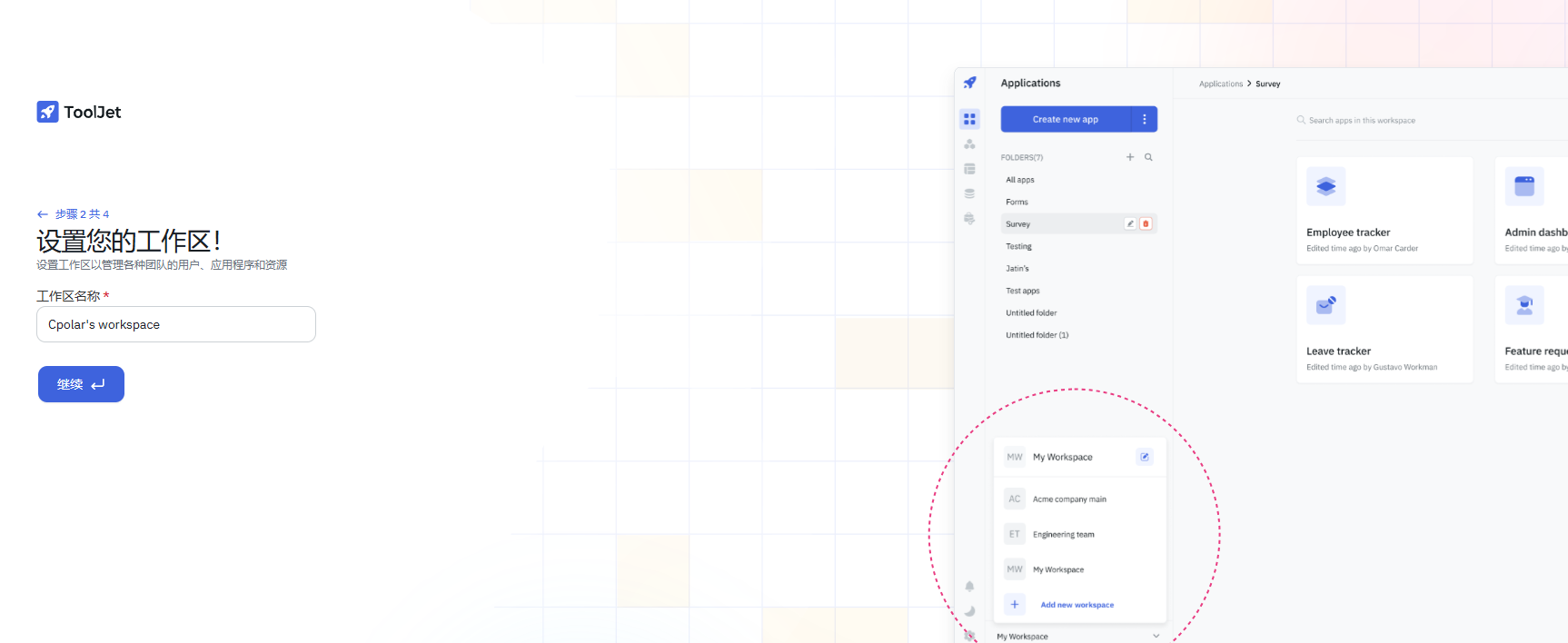Viewport: 1568px width, 643px height.
Task: Add a folder with the plus icon
Action: [x=1130, y=157]
